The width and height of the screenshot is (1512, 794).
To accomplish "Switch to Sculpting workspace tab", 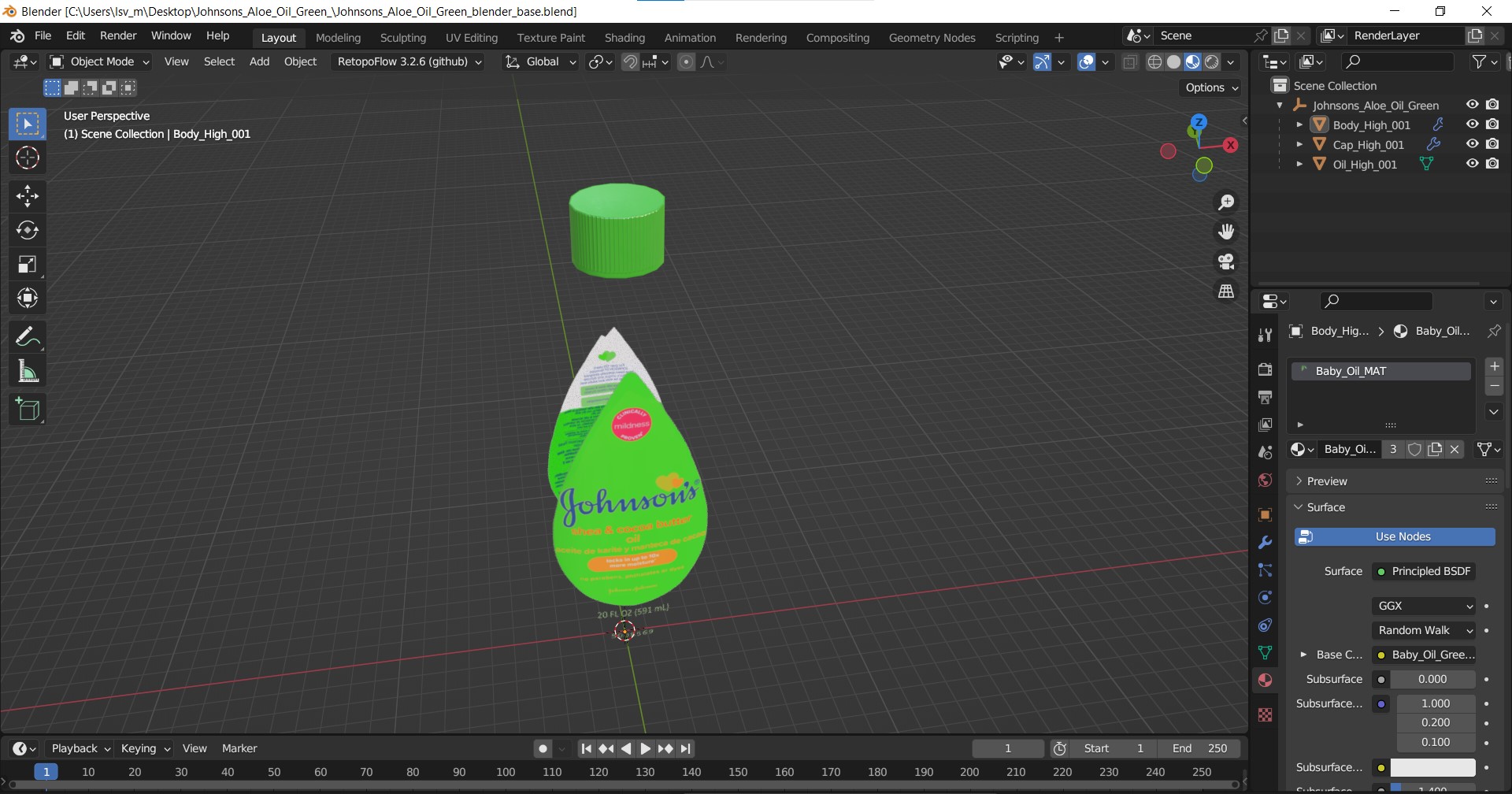I will pyautogui.click(x=402, y=38).
